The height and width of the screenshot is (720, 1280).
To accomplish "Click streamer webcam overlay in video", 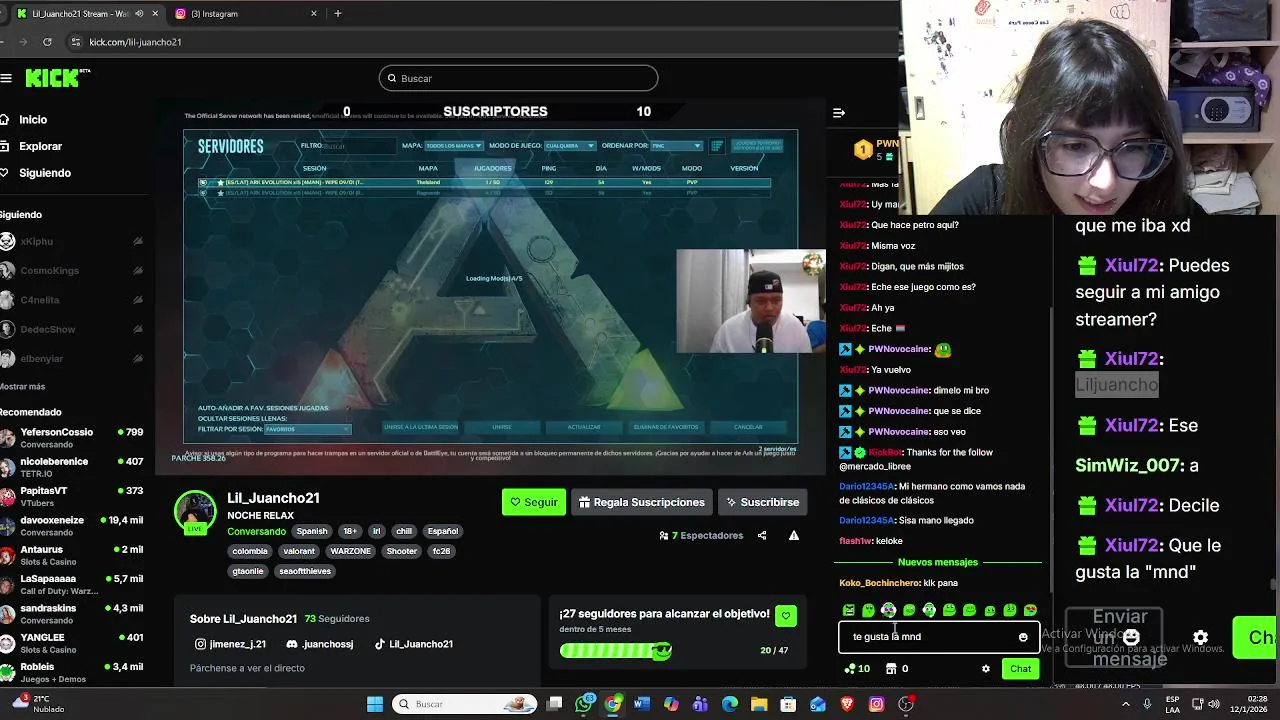I will [x=751, y=301].
